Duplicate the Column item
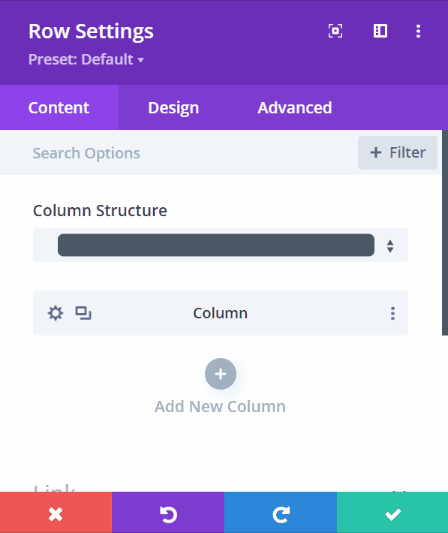 click(x=83, y=313)
